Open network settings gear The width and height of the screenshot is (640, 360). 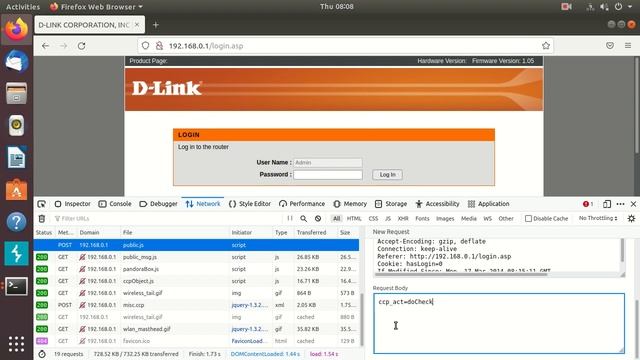pos(631,218)
